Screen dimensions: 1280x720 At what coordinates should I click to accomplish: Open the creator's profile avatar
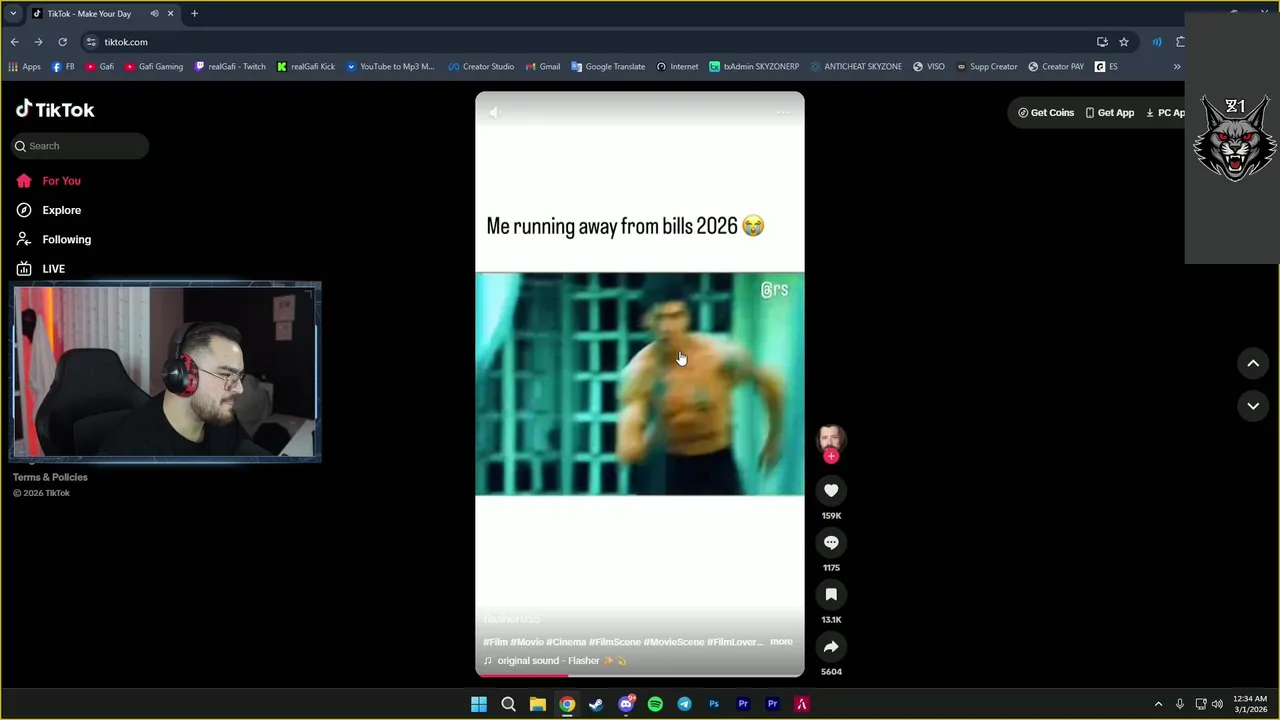point(831,438)
